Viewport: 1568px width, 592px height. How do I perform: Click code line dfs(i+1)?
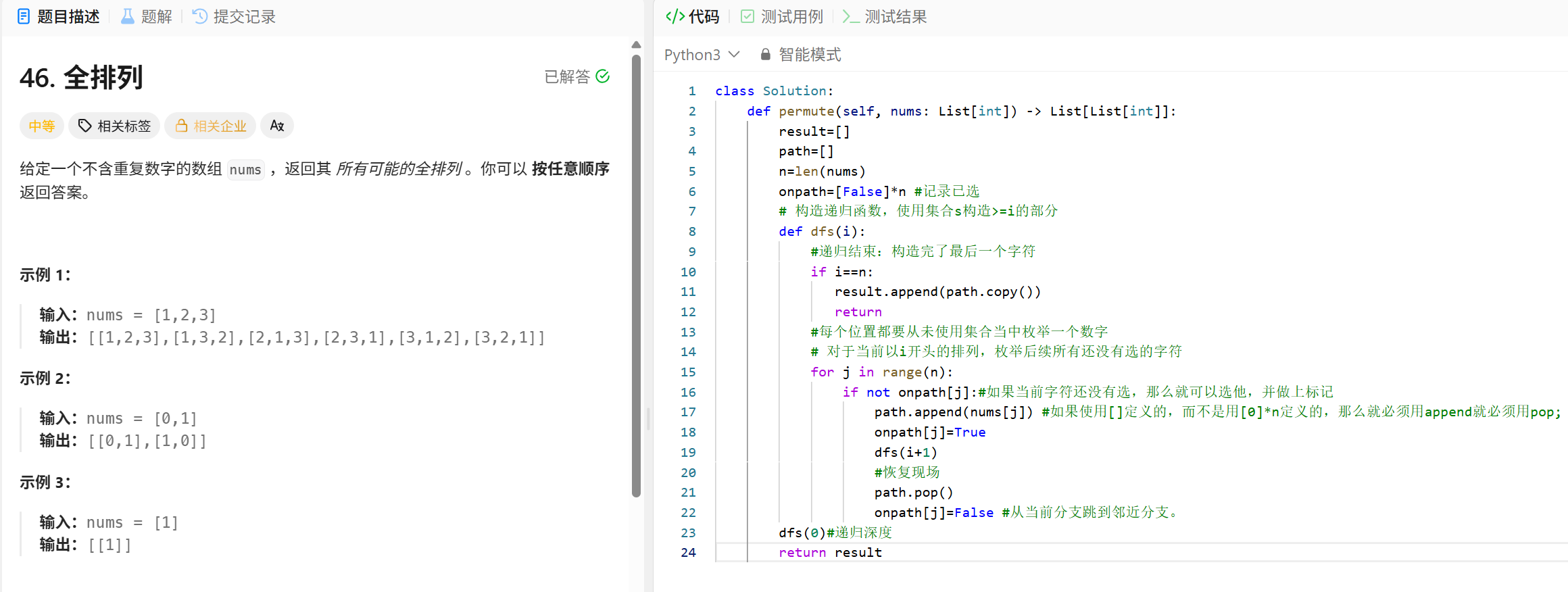906,452
